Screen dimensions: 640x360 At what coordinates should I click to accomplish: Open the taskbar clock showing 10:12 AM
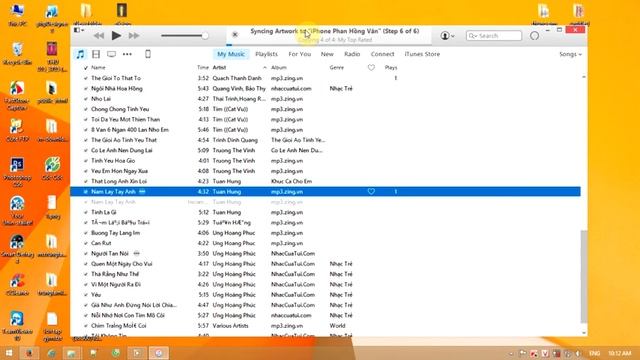(x=620, y=353)
